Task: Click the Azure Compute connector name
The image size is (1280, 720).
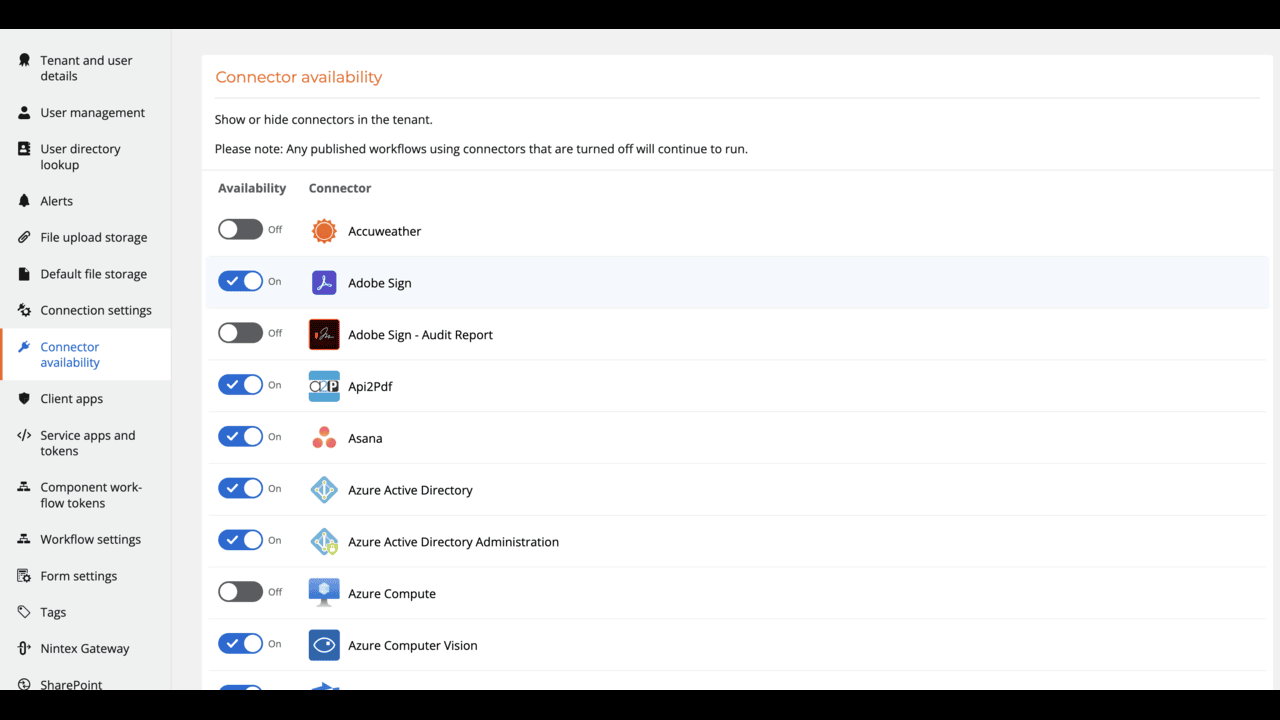Action: tap(392, 594)
